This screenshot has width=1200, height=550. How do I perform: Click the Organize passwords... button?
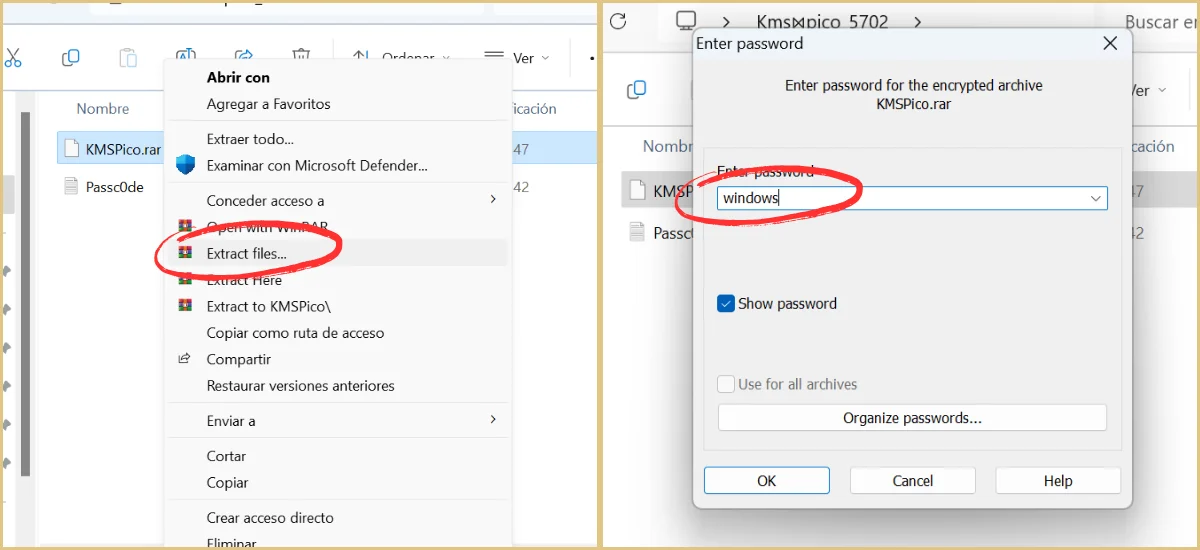point(912,418)
